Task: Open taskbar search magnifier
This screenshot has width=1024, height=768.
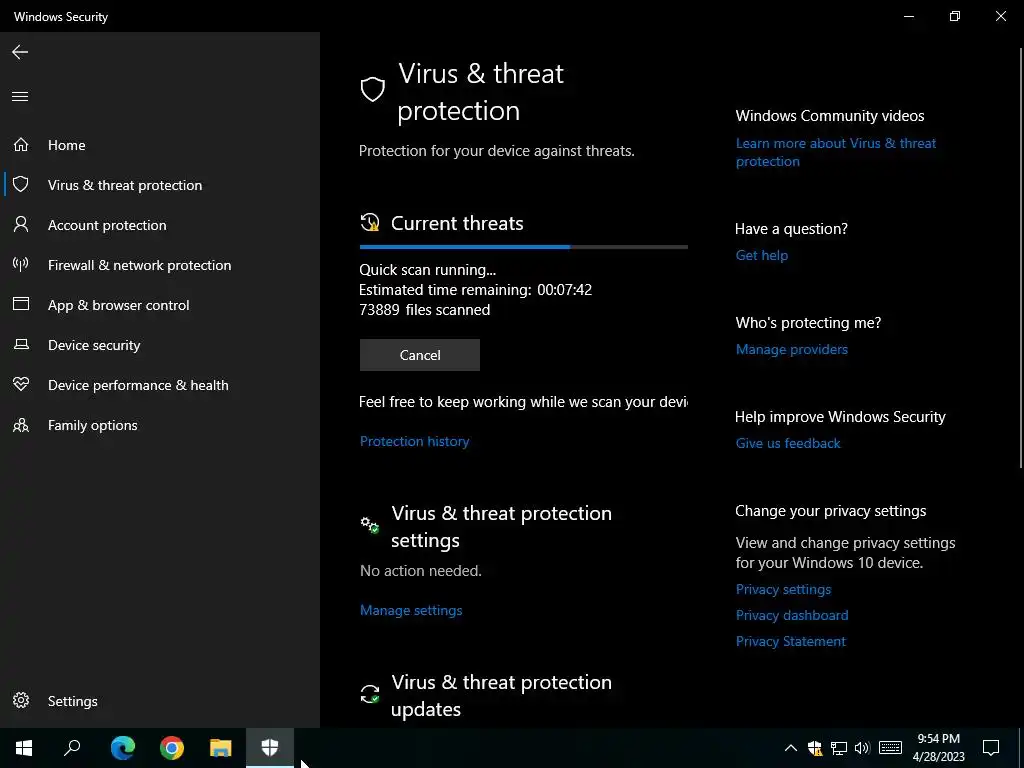Action: coord(72,748)
